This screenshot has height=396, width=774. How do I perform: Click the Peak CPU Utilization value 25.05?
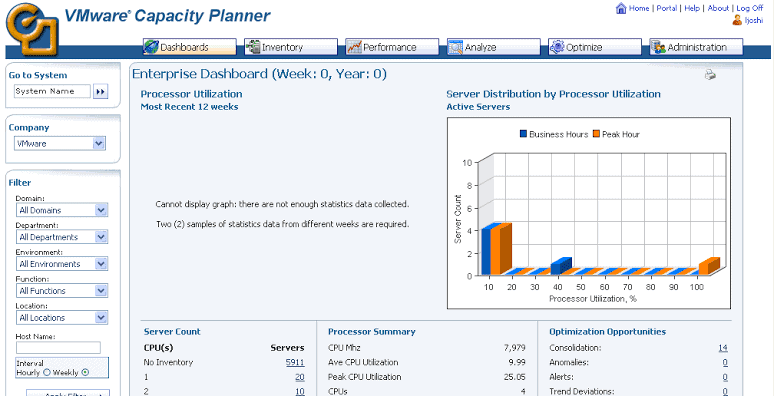[515, 377]
